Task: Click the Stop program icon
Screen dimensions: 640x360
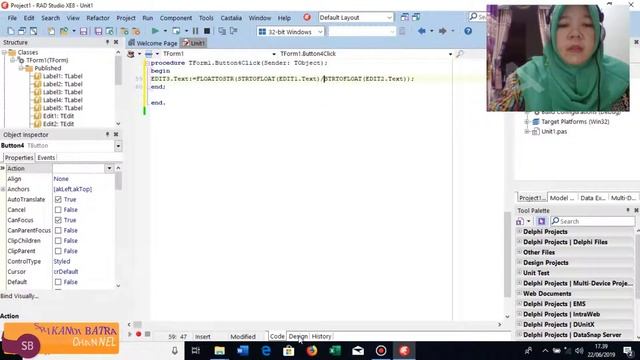Action: pos(207,31)
